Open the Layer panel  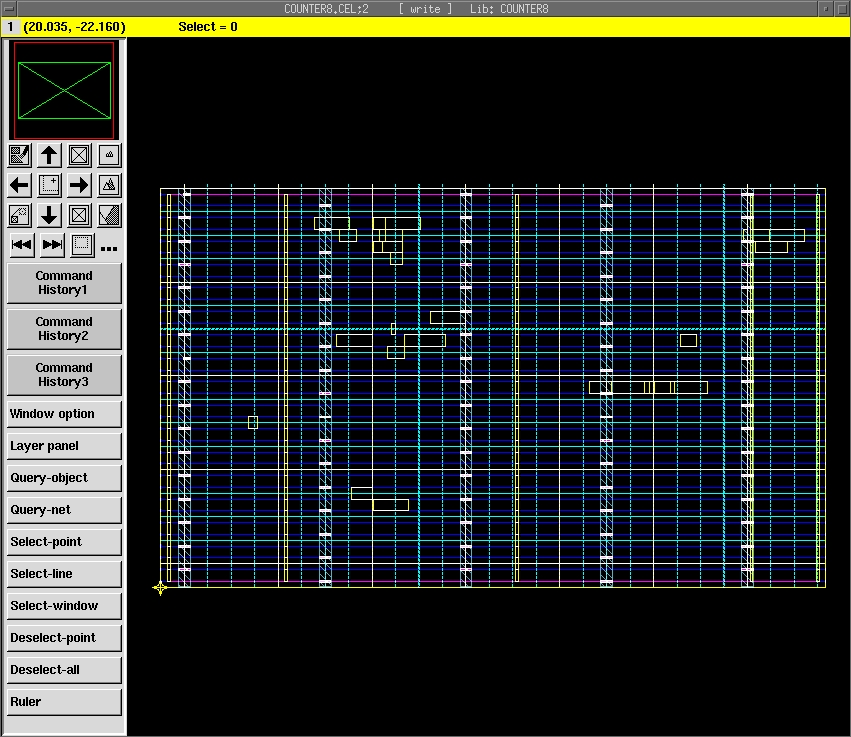[x=64, y=446]
